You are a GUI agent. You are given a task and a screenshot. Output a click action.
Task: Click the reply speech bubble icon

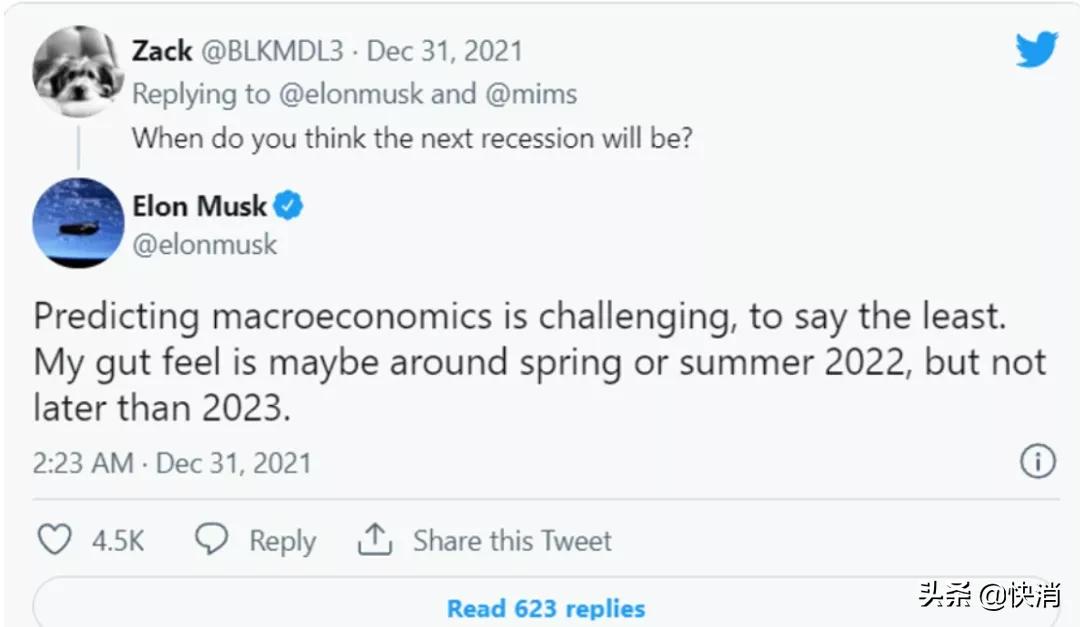pyautogui.click(x=211, y=540)
